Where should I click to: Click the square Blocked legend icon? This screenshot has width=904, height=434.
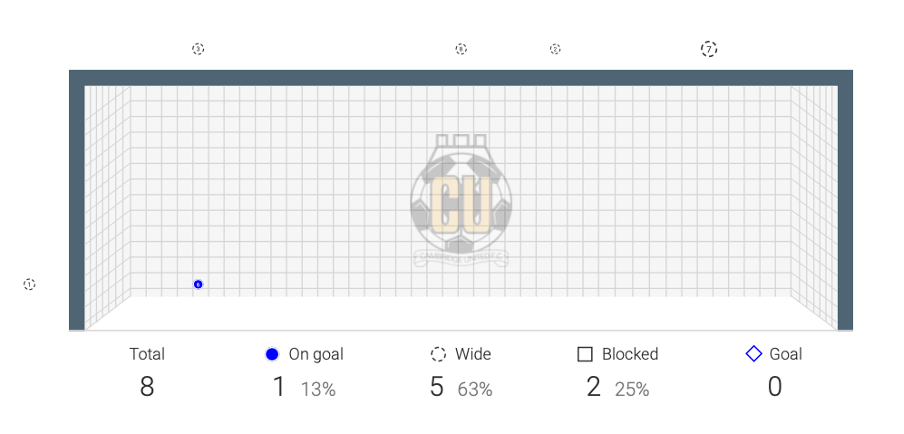(x=585, y=354)
